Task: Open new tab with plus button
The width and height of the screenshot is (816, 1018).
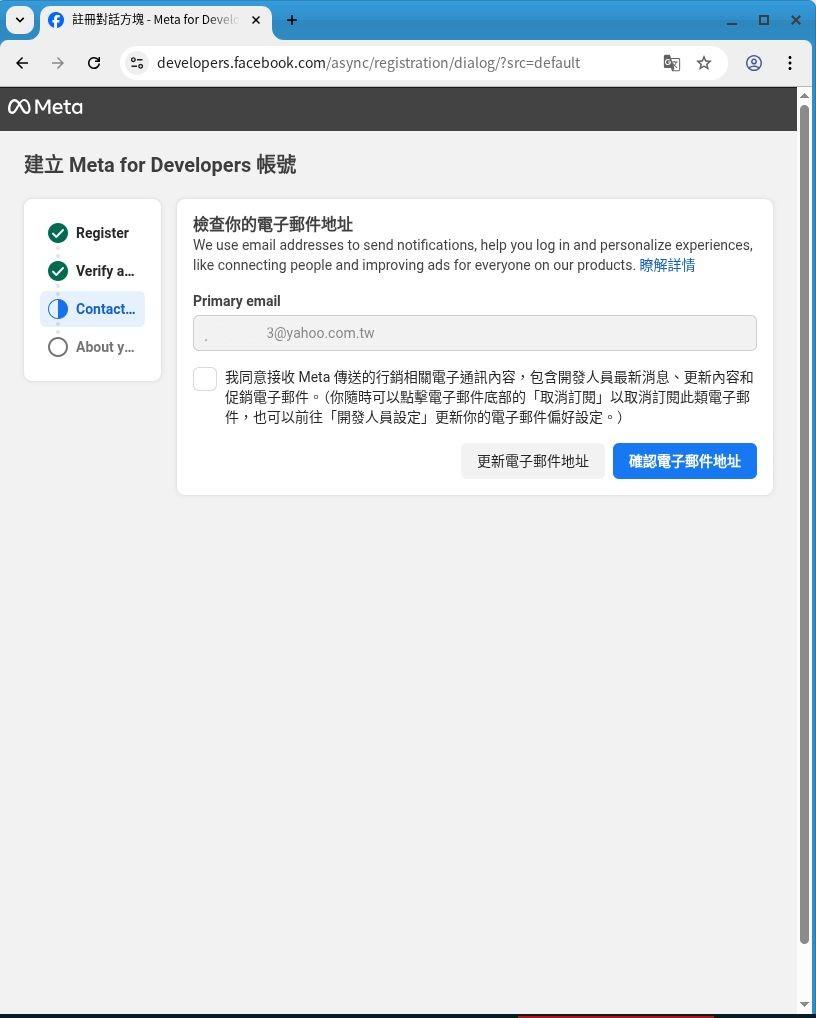Action: point(291,20)
